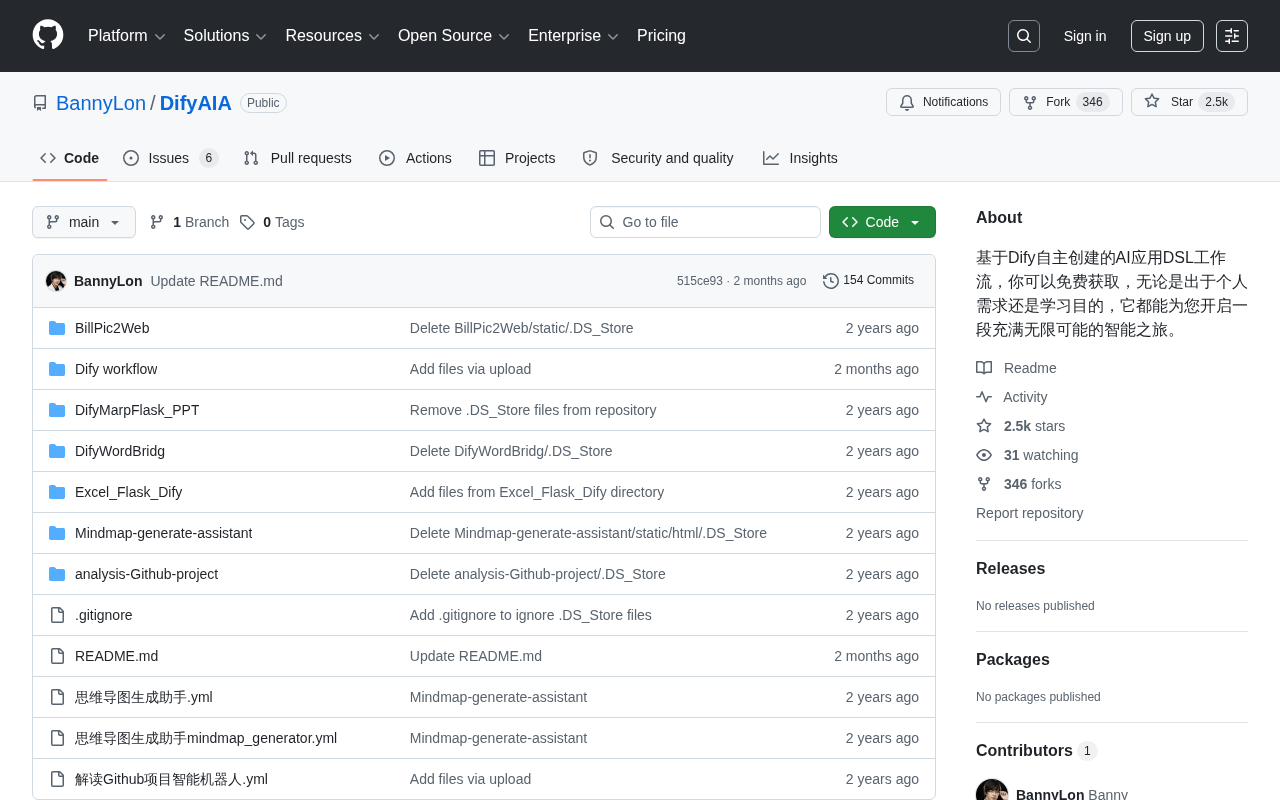The image size is (1280, 800).
Task: Click the BannyLon contributor avatar in sidebar
Action: [x=992, y=790]
